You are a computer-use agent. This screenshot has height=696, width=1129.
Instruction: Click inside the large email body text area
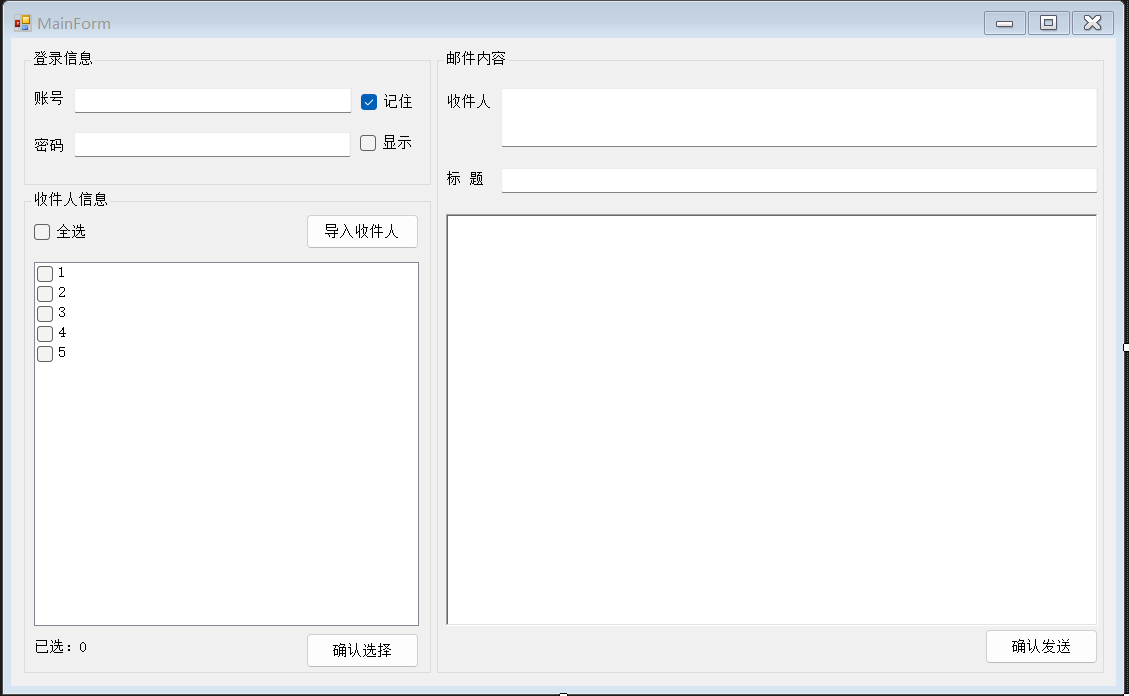772,420
